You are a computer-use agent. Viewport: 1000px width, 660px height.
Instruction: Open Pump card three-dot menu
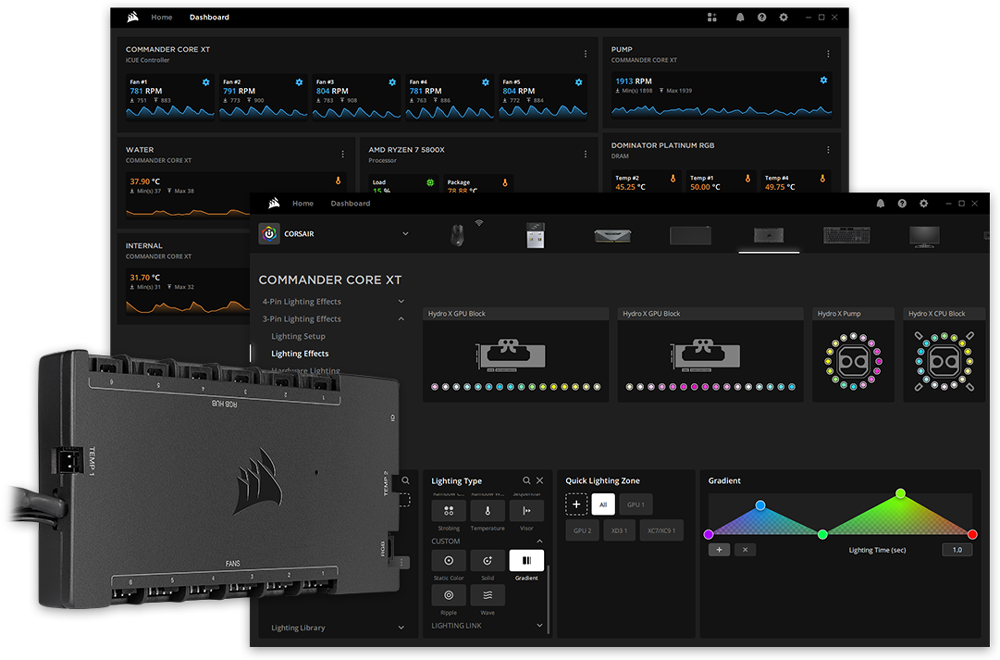coord(828,54)
